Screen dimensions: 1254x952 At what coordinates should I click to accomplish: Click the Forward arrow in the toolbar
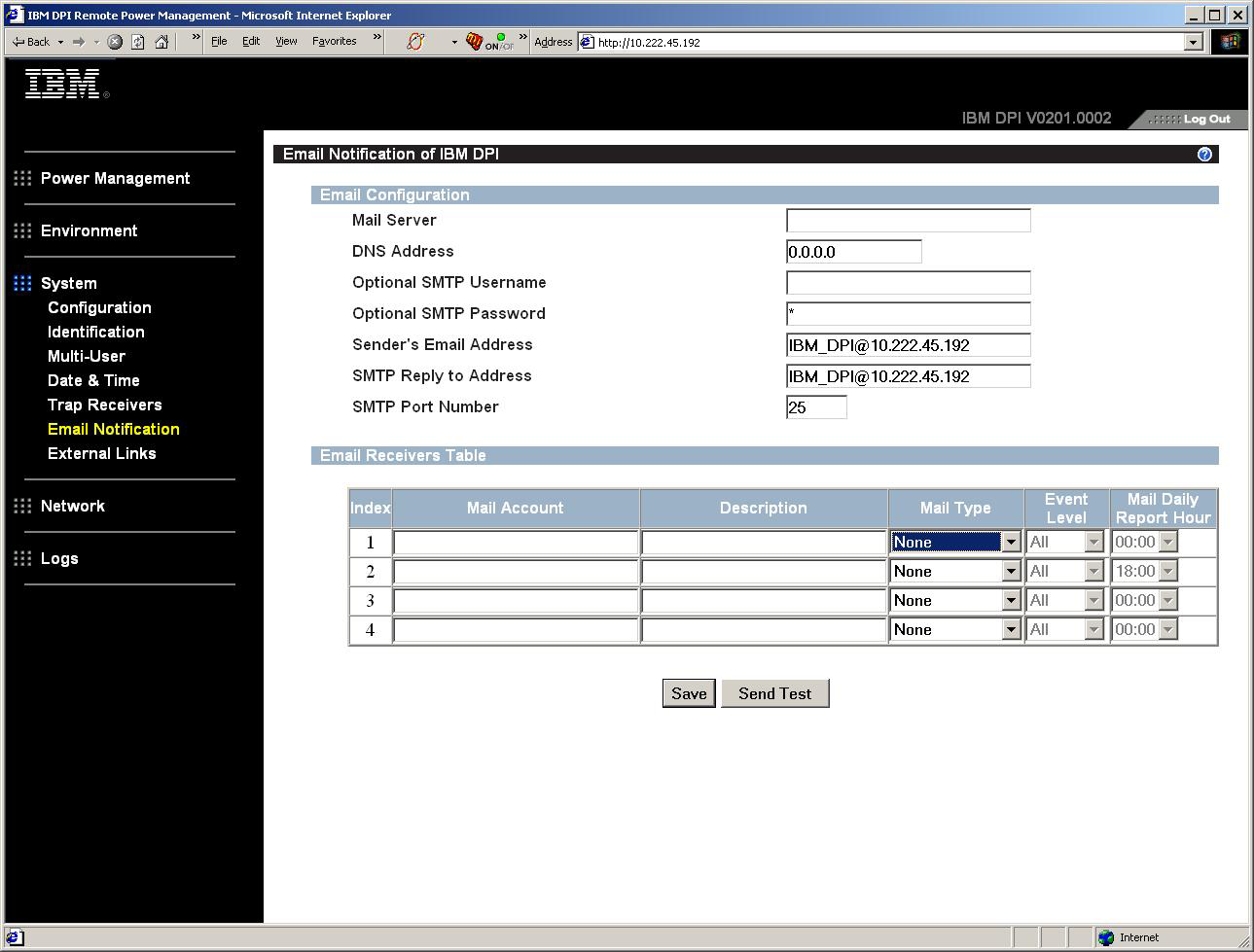(x=79, y=42)
